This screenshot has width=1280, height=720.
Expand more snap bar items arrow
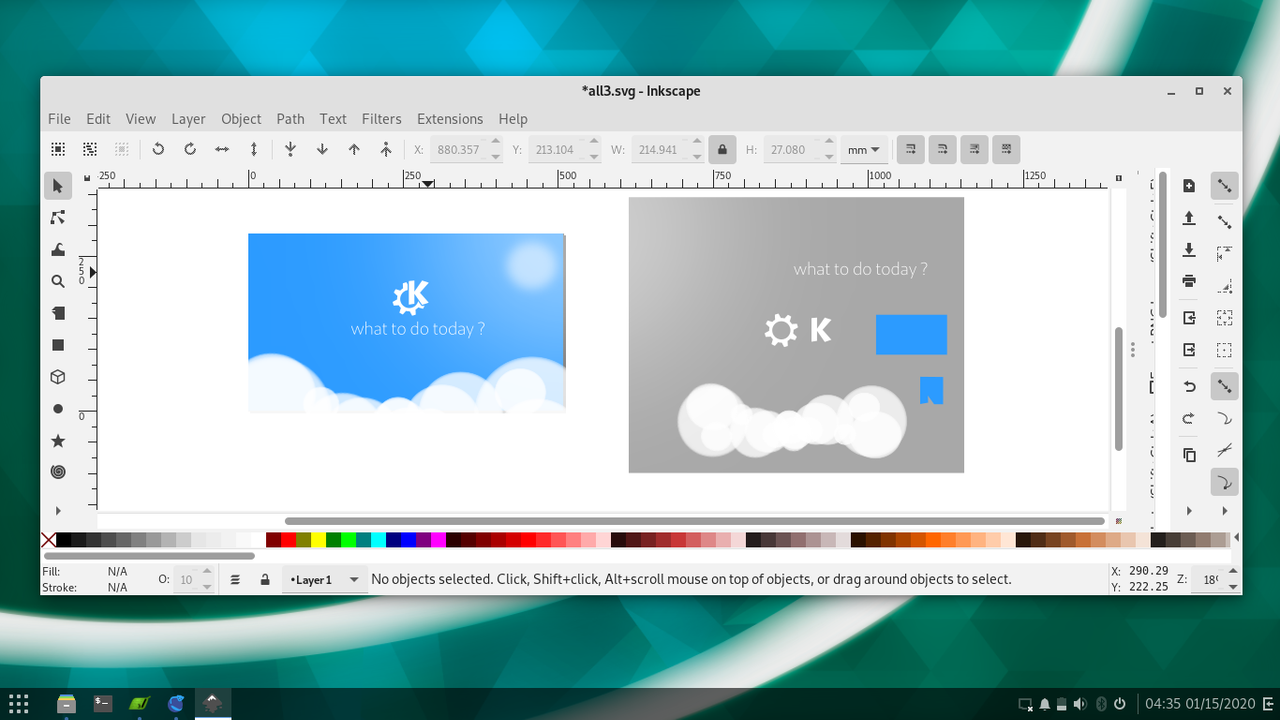[x=1224, y=511]
